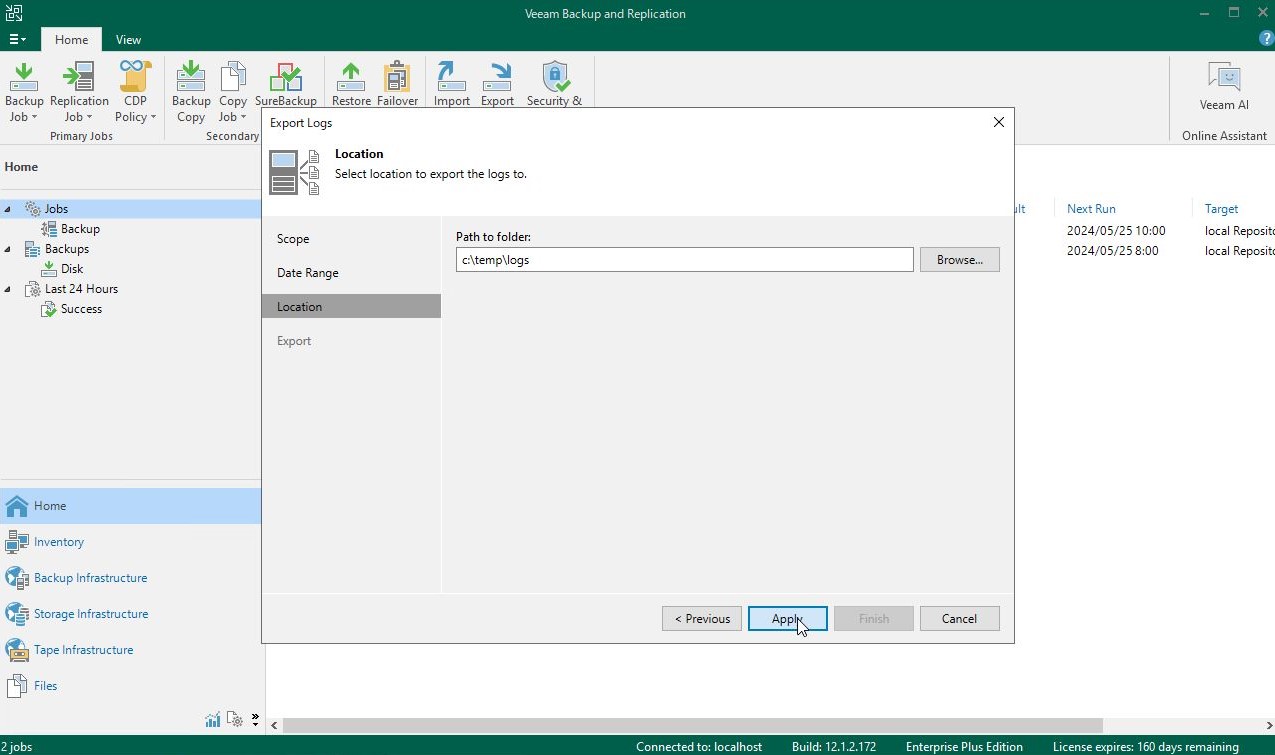Click the 2024/05/25 8:00 next run cell

coord(1113,251)
